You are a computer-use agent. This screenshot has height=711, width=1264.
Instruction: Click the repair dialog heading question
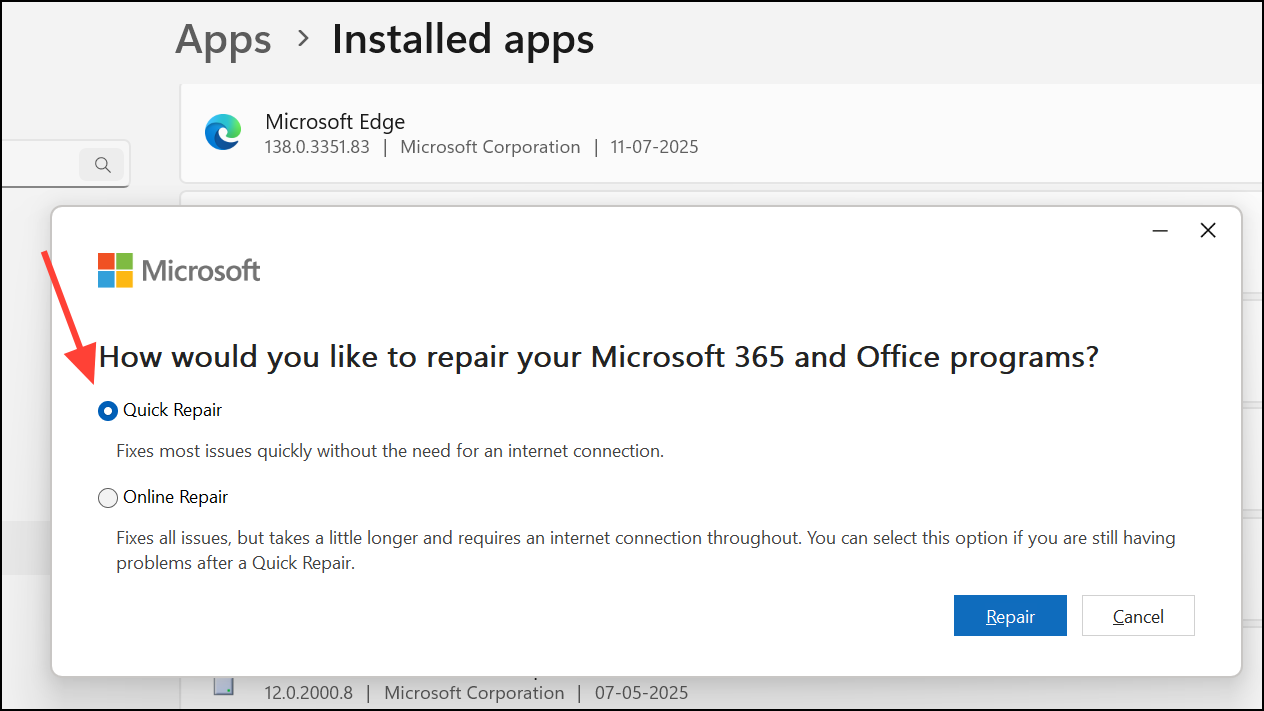pos(598,357)
